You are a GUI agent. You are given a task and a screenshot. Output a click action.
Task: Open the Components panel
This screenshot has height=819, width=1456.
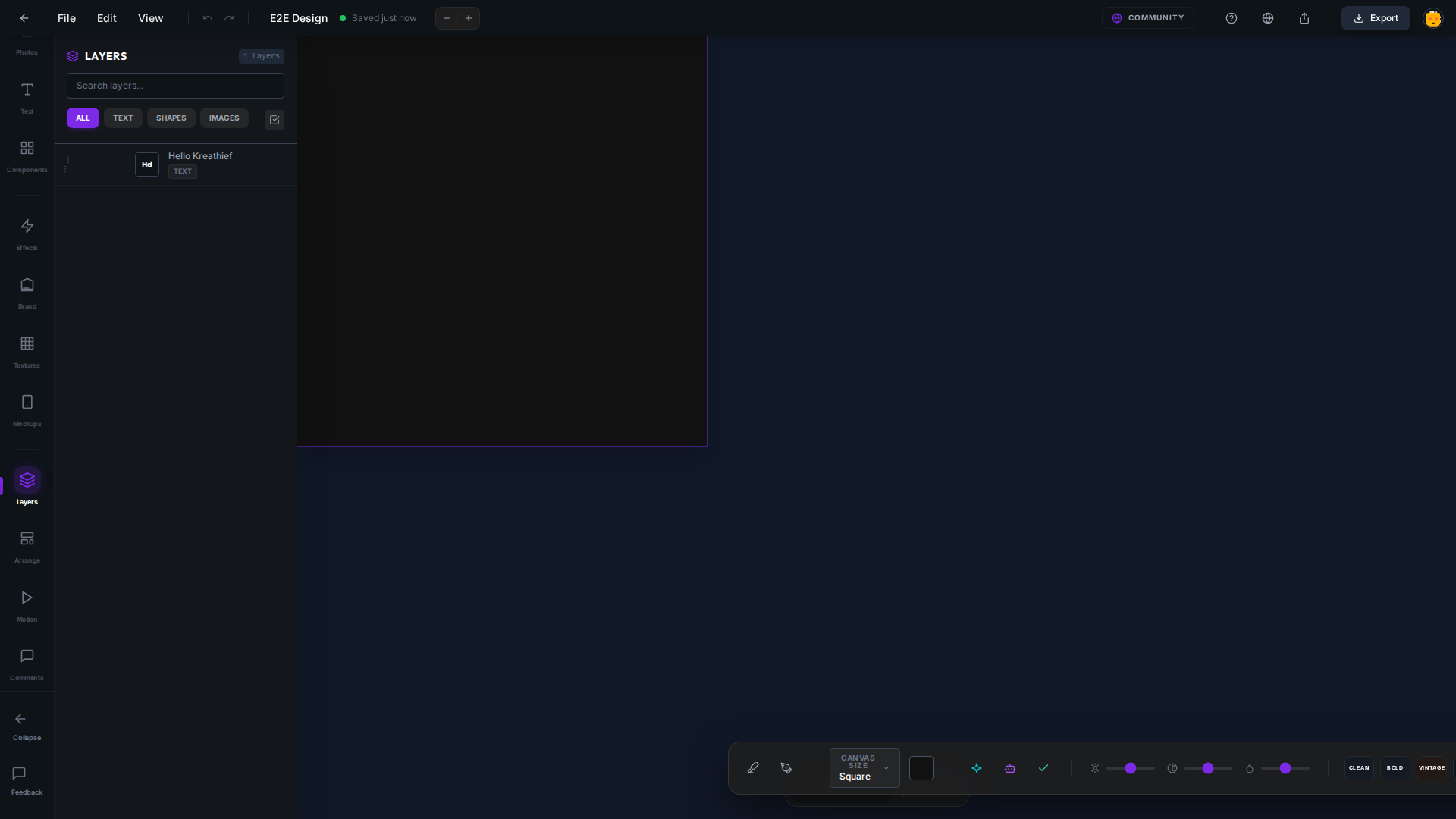27,157
